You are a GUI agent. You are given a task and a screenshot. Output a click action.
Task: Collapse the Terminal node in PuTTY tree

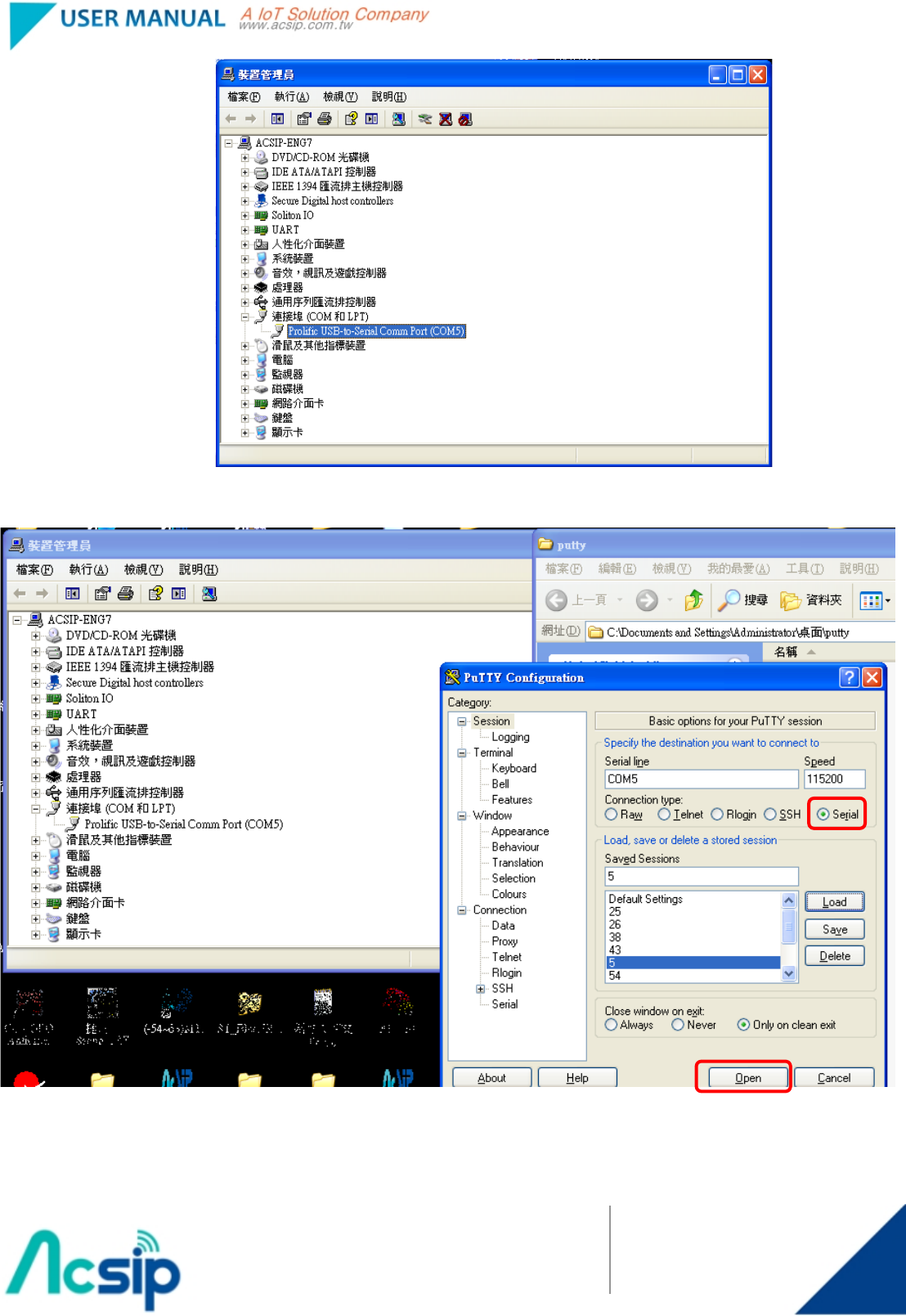point(462,752)
